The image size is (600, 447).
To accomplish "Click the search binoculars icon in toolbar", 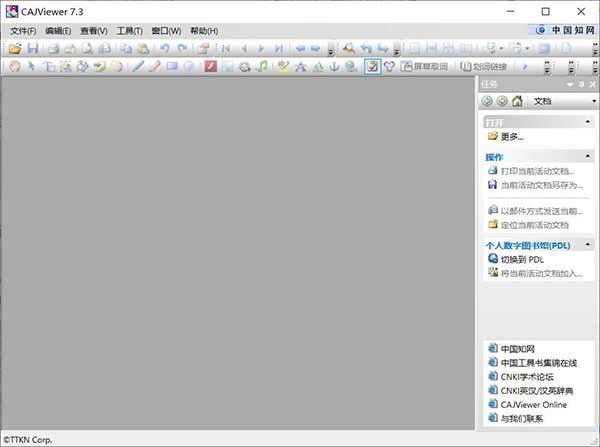I will (348, 48).
